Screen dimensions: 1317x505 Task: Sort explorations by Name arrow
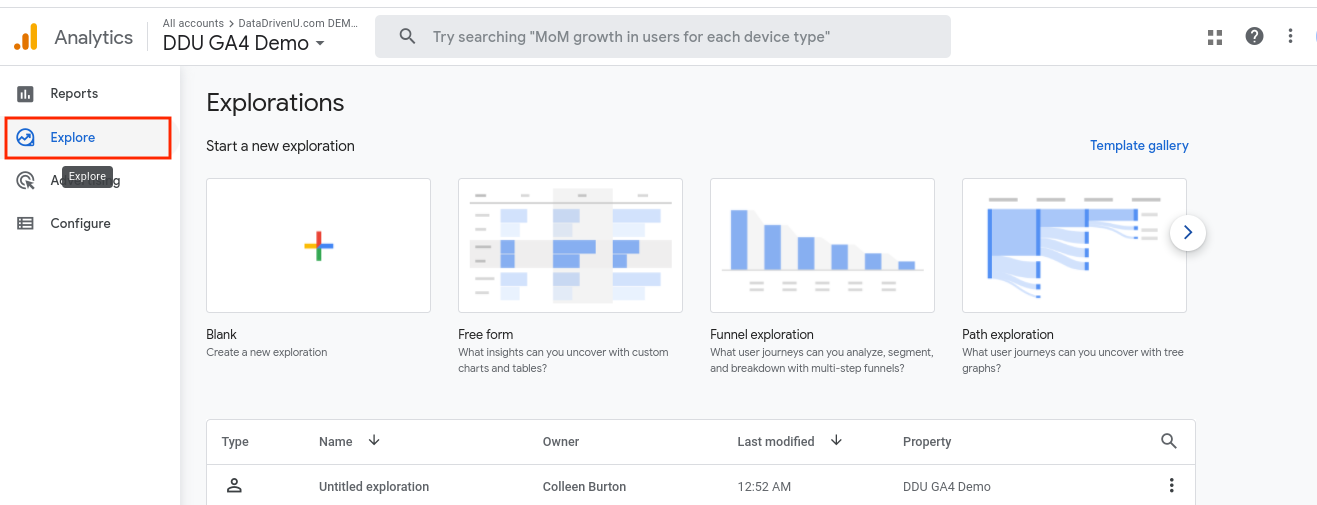pyautogui.click(x=374, y=440)
